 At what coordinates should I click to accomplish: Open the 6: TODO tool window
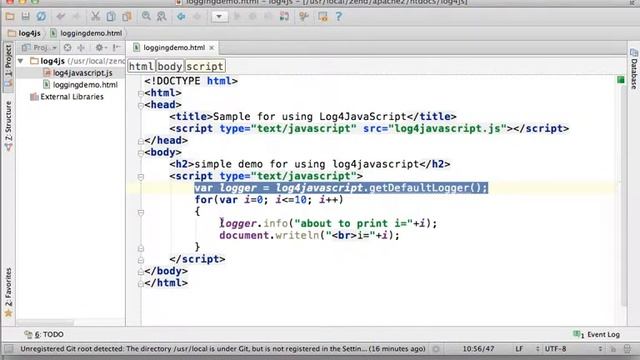click(x=44, y=334)
